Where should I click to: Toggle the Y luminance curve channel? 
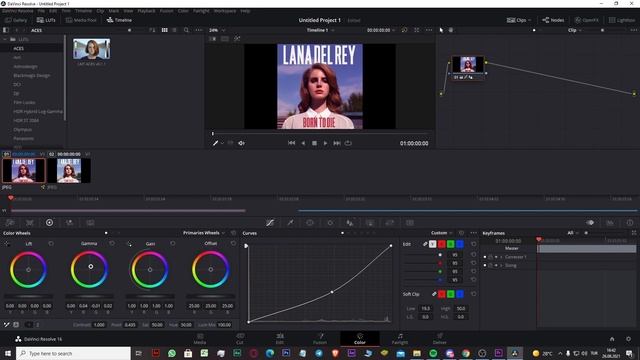pyautogui.click(x=432, y=244)
